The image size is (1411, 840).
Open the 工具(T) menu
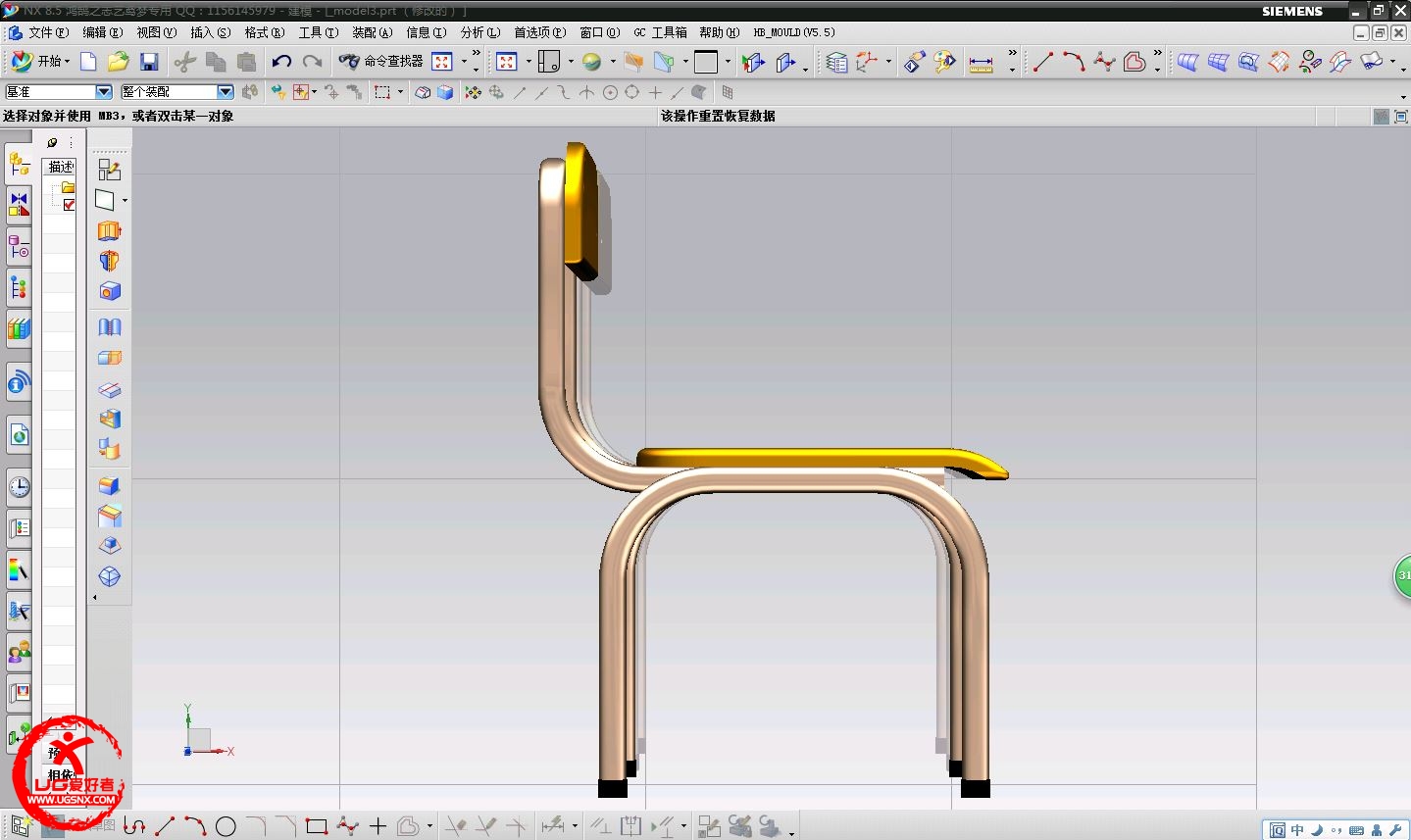(318, 32)
